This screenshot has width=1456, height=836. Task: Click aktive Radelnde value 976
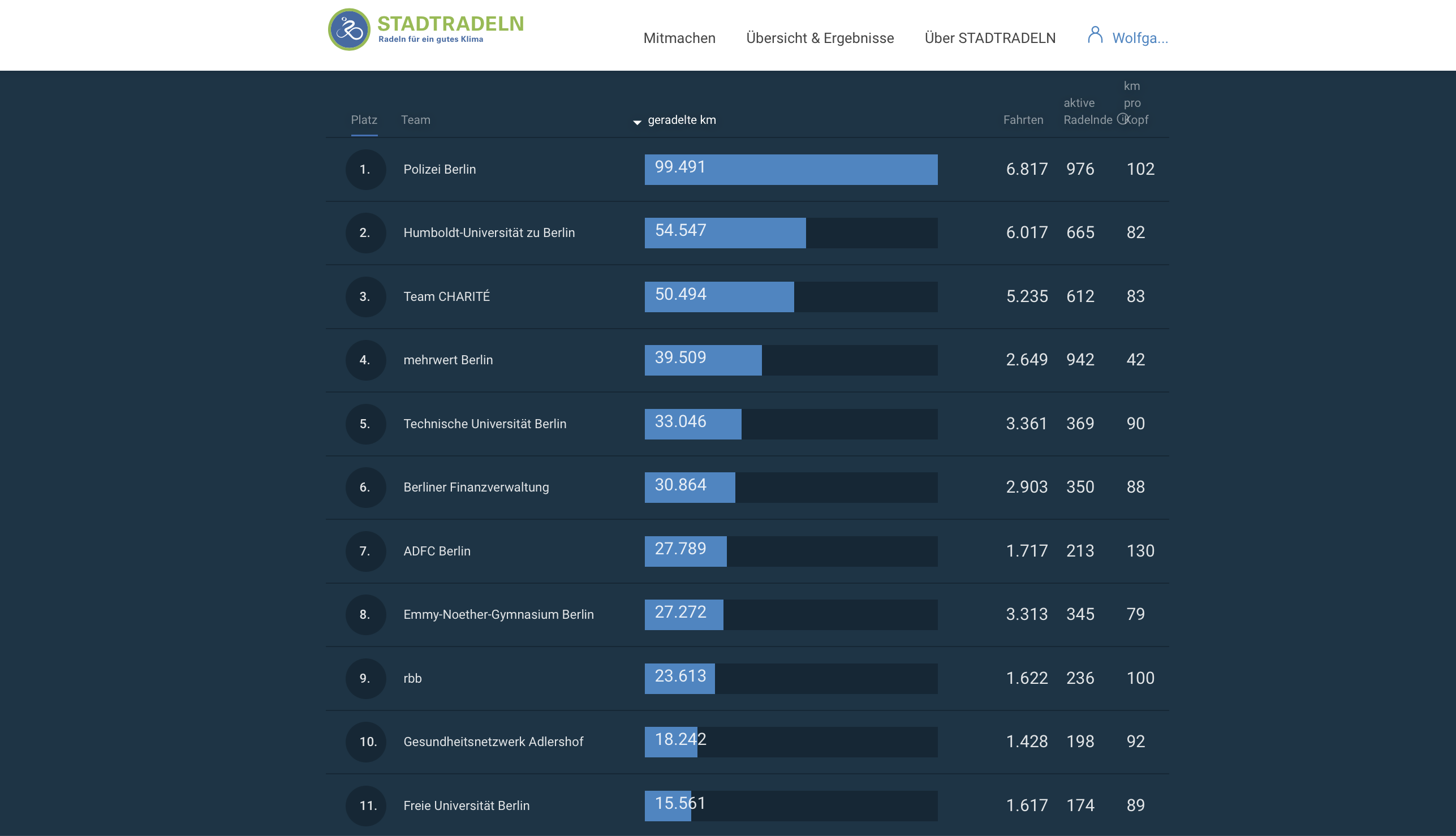coord(1080,169)
